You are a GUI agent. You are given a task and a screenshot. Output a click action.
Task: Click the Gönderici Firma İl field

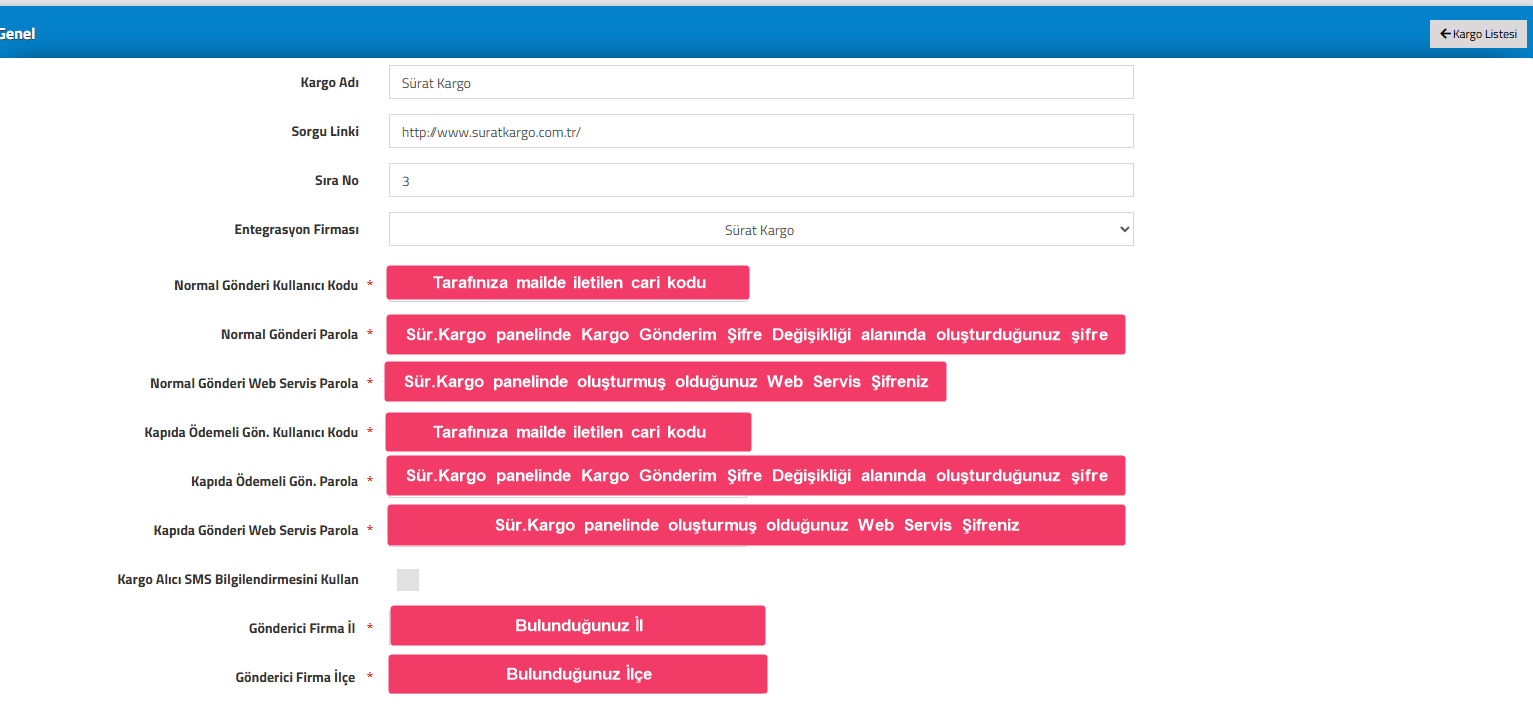click(577, 626)
